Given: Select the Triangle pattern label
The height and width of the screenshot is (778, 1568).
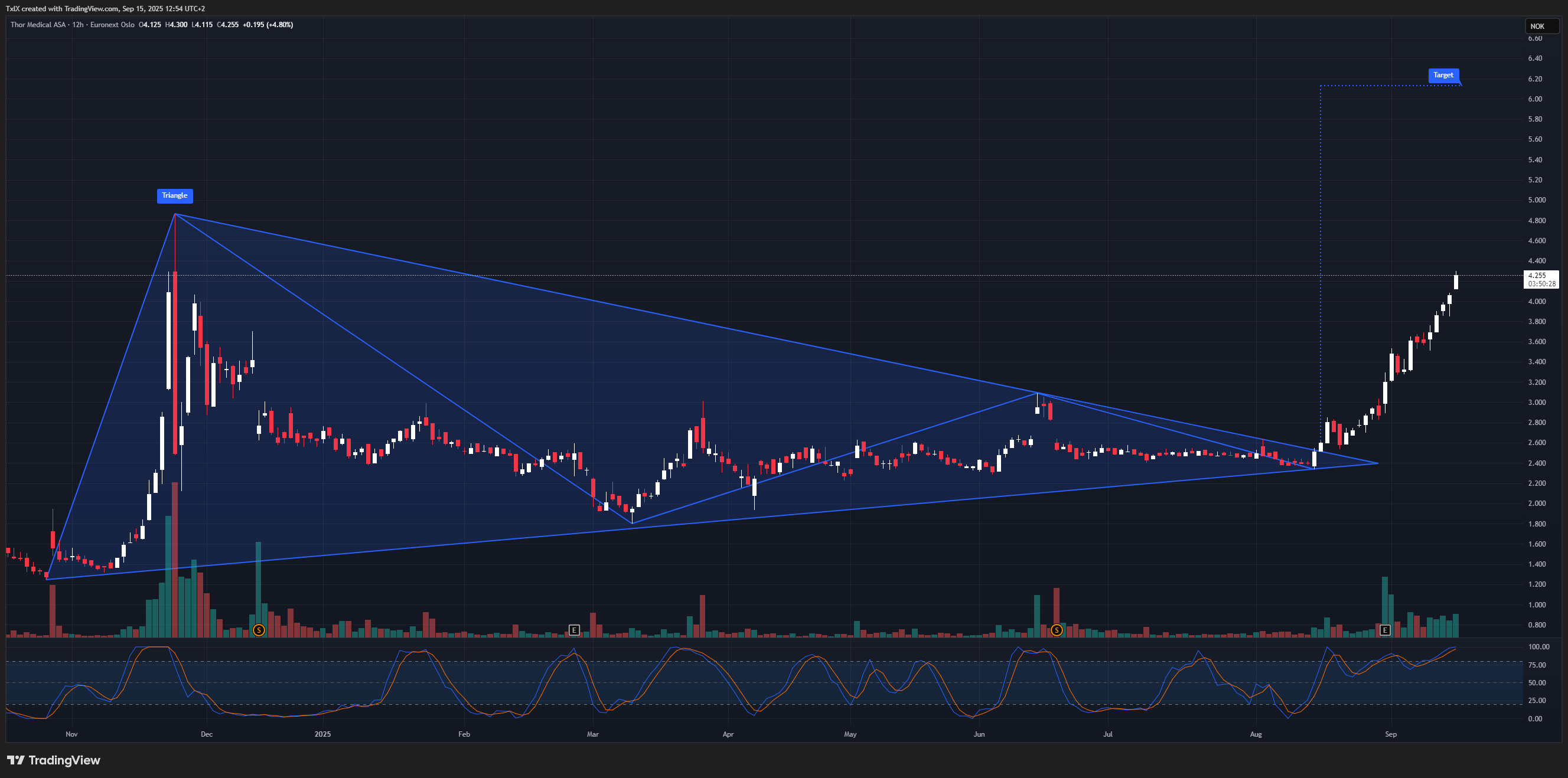Looking at the screenshot, I should pos(175,195).
